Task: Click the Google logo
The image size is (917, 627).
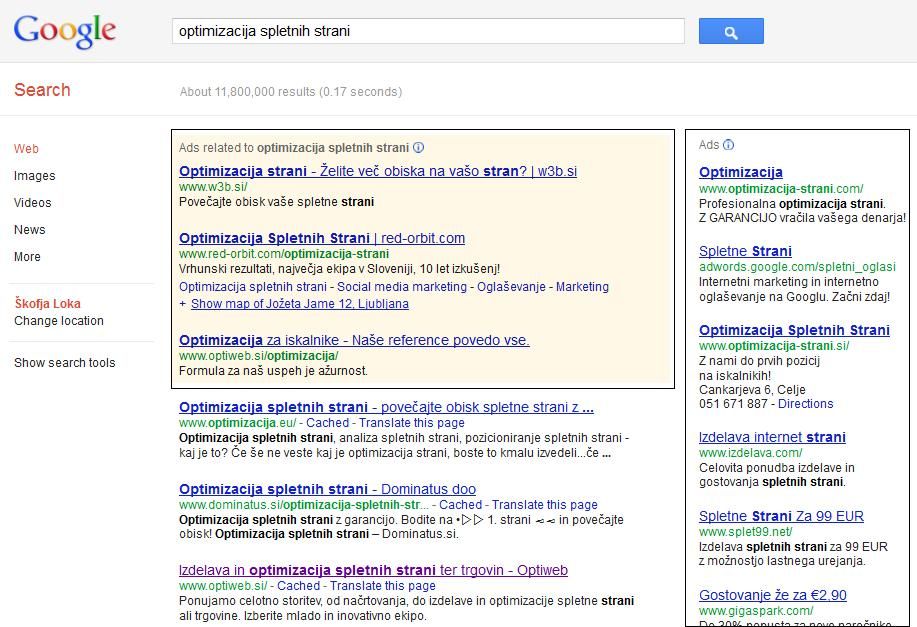Action: (x=65, y=32)
